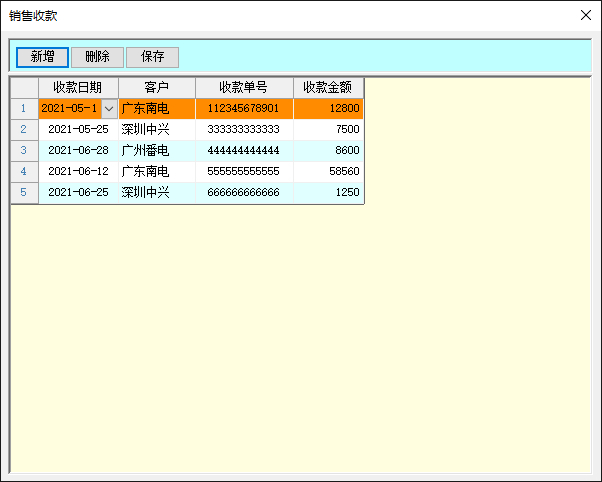This screenshot has width=602, height=482.
Task: Click the 收款单号 column header
Action: (x=244, y=87)
